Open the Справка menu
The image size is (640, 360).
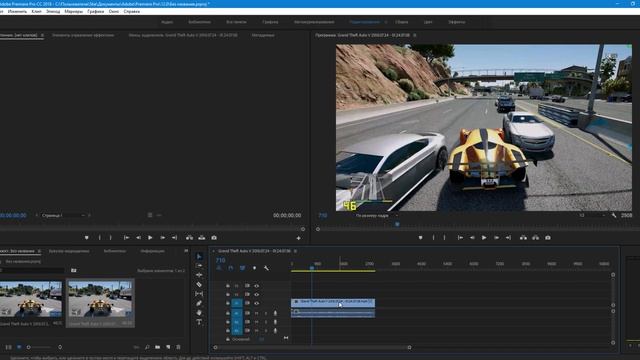click(x=131, y=11)
